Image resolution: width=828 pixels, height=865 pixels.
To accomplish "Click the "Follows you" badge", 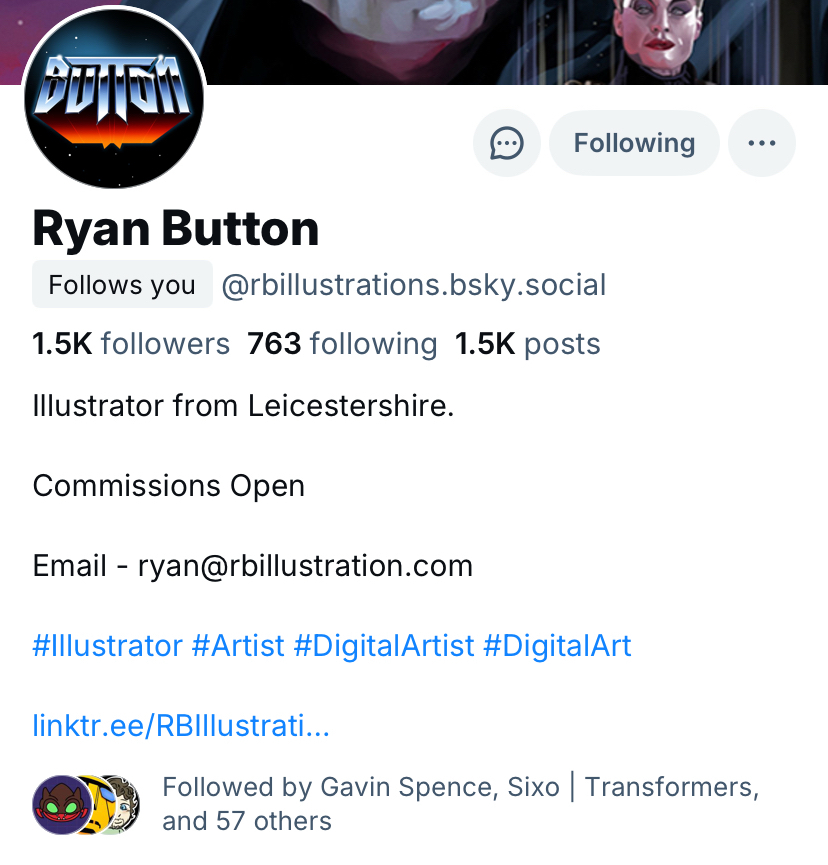I will point(122,285).
